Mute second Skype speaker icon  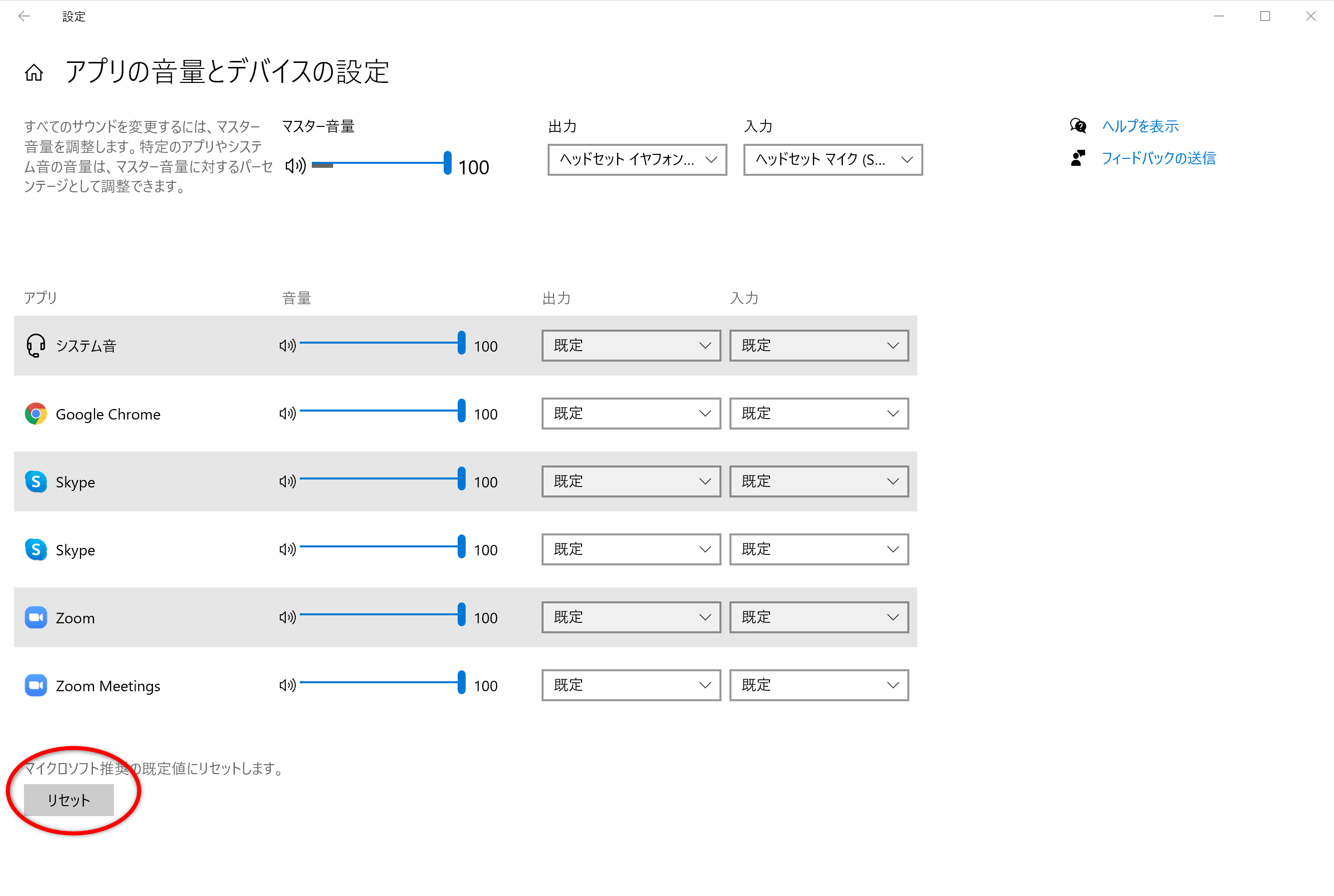(287, 549)
